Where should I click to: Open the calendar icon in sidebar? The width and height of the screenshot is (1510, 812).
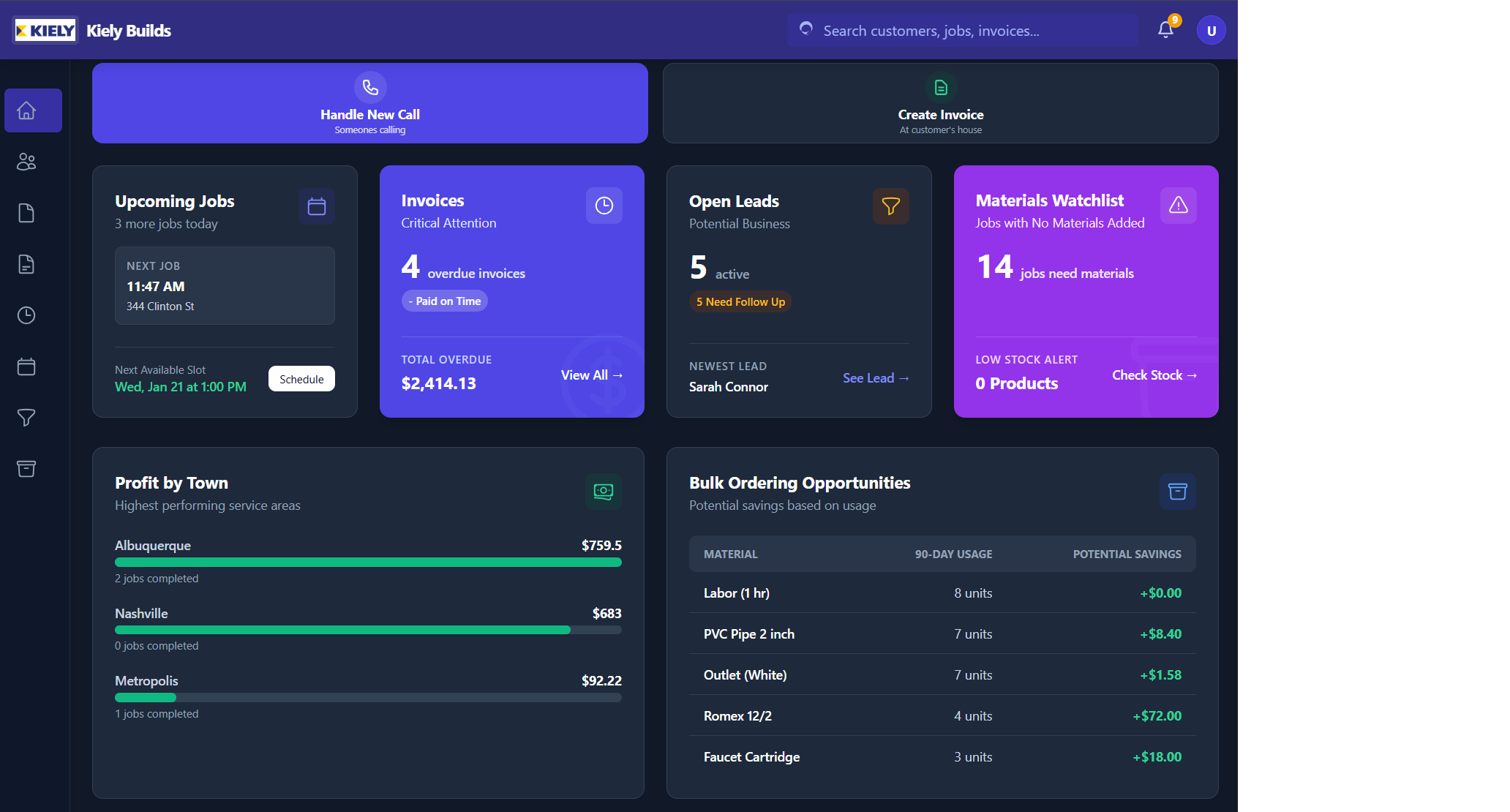pos(27,366)
